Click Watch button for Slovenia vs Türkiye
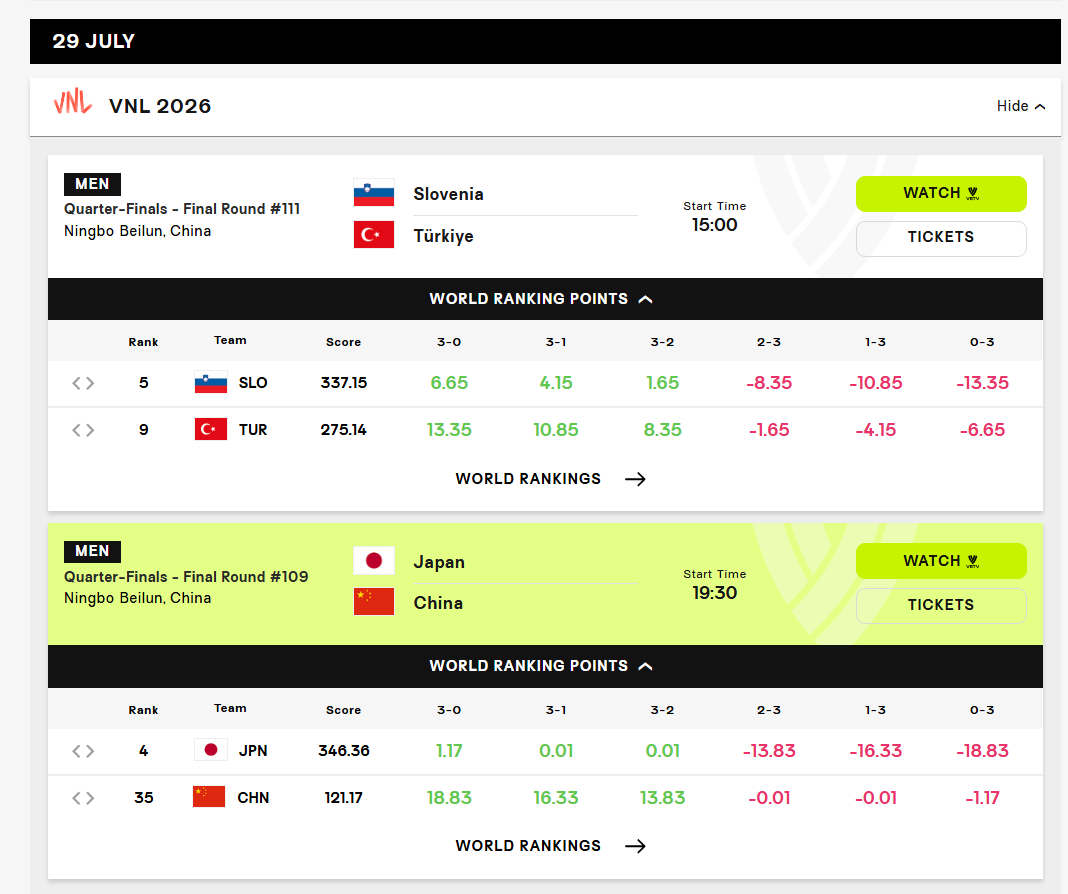1068x894 pixels. (x=941, y=193)
